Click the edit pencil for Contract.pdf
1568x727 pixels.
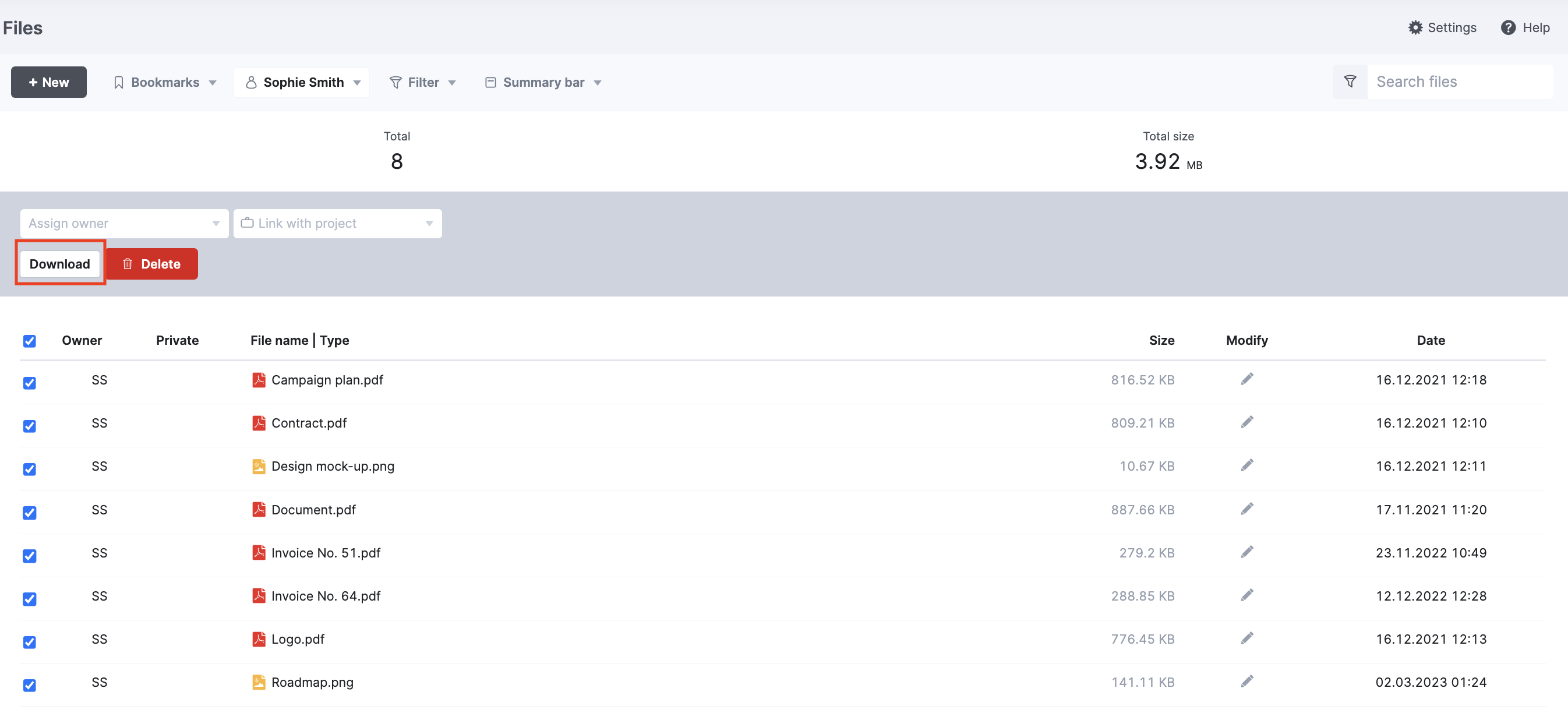click(x=1246, y=422)
